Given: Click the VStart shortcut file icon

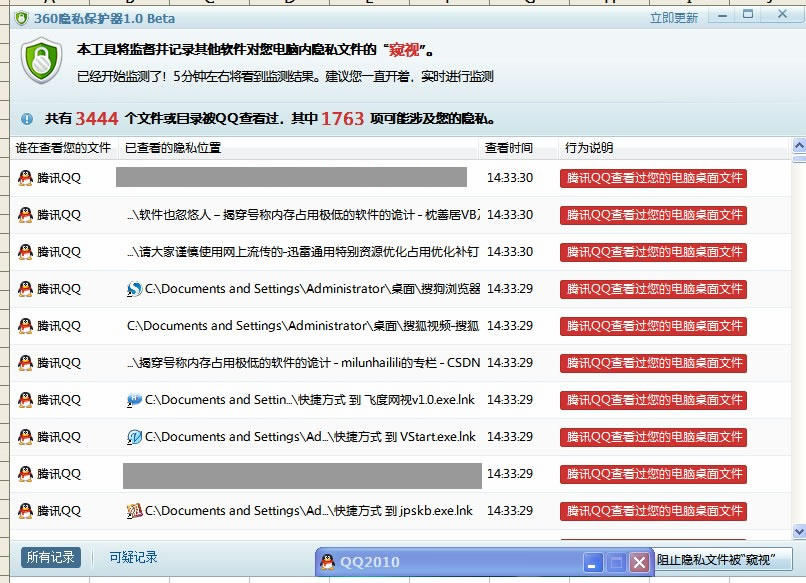Looking at the screenshot, I should (x=134, y=437).
